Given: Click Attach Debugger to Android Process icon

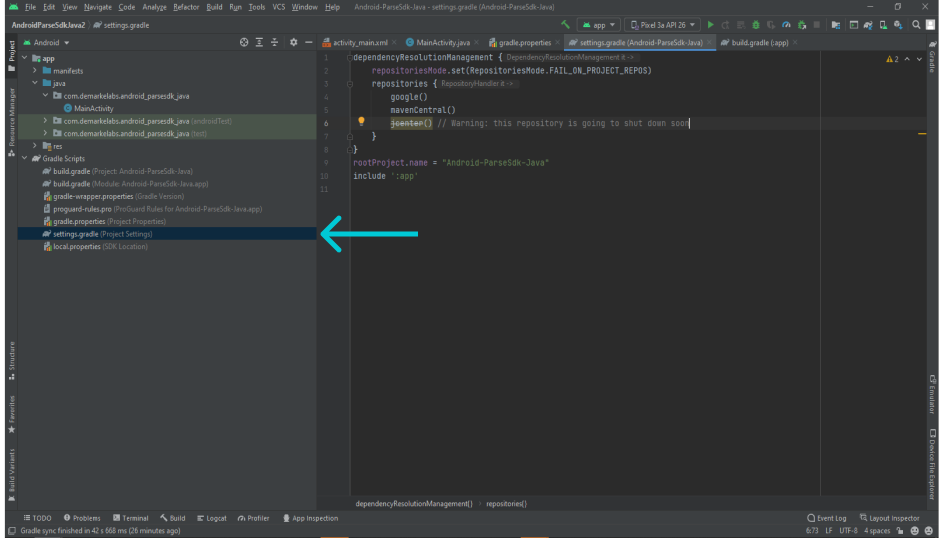Looking at the screenshot, I should point(802,25).
